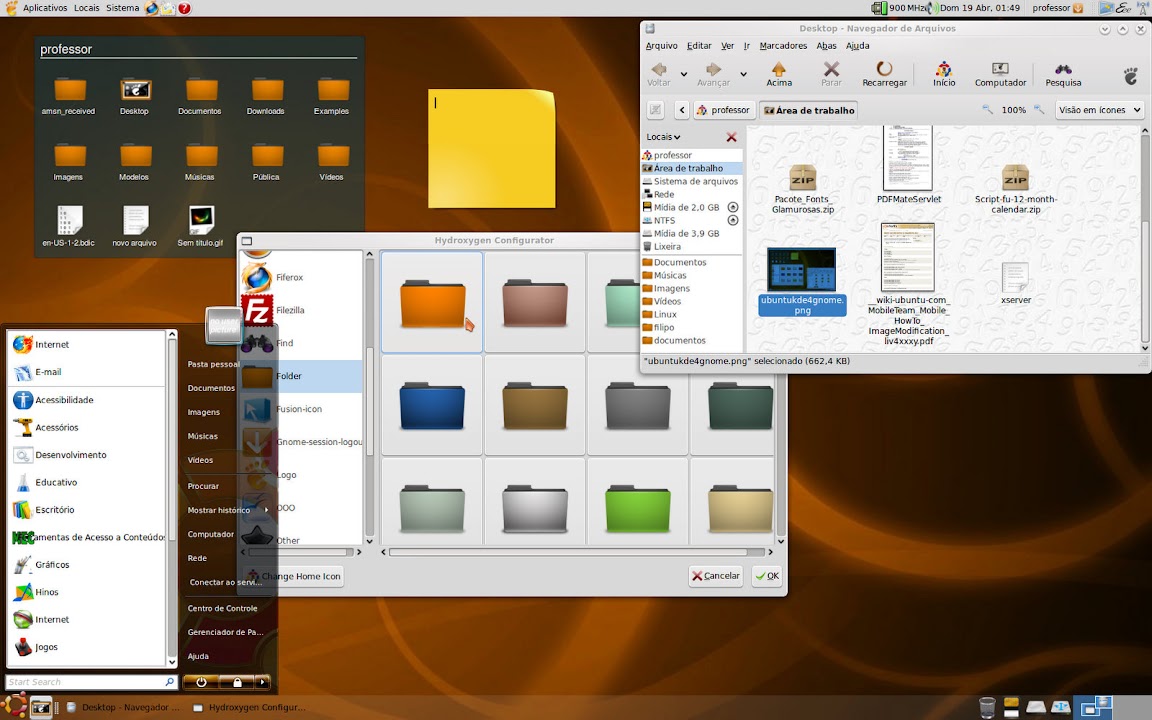Open the Downloads folder in professor widget
The width and height of the screenshot is (1152, 720).
[x=266, y=96]
